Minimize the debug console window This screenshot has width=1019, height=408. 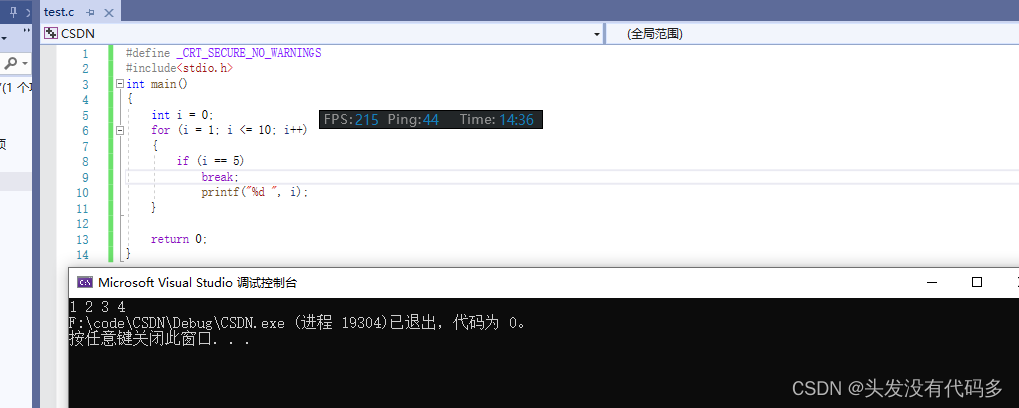[931, 282]
